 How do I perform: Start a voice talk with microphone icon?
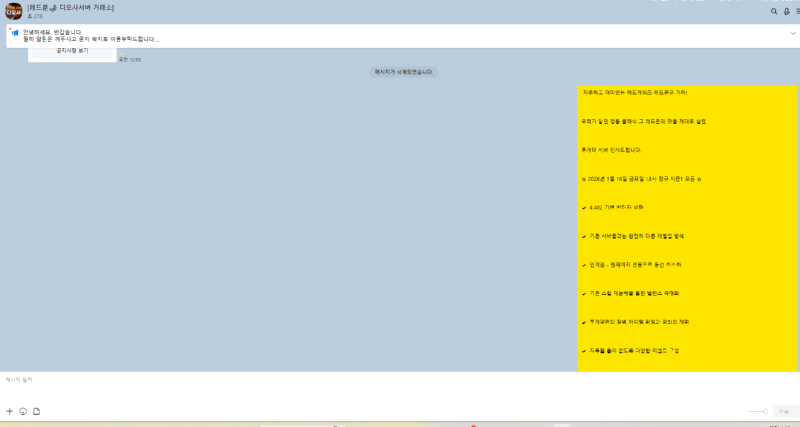click(787, 11)
